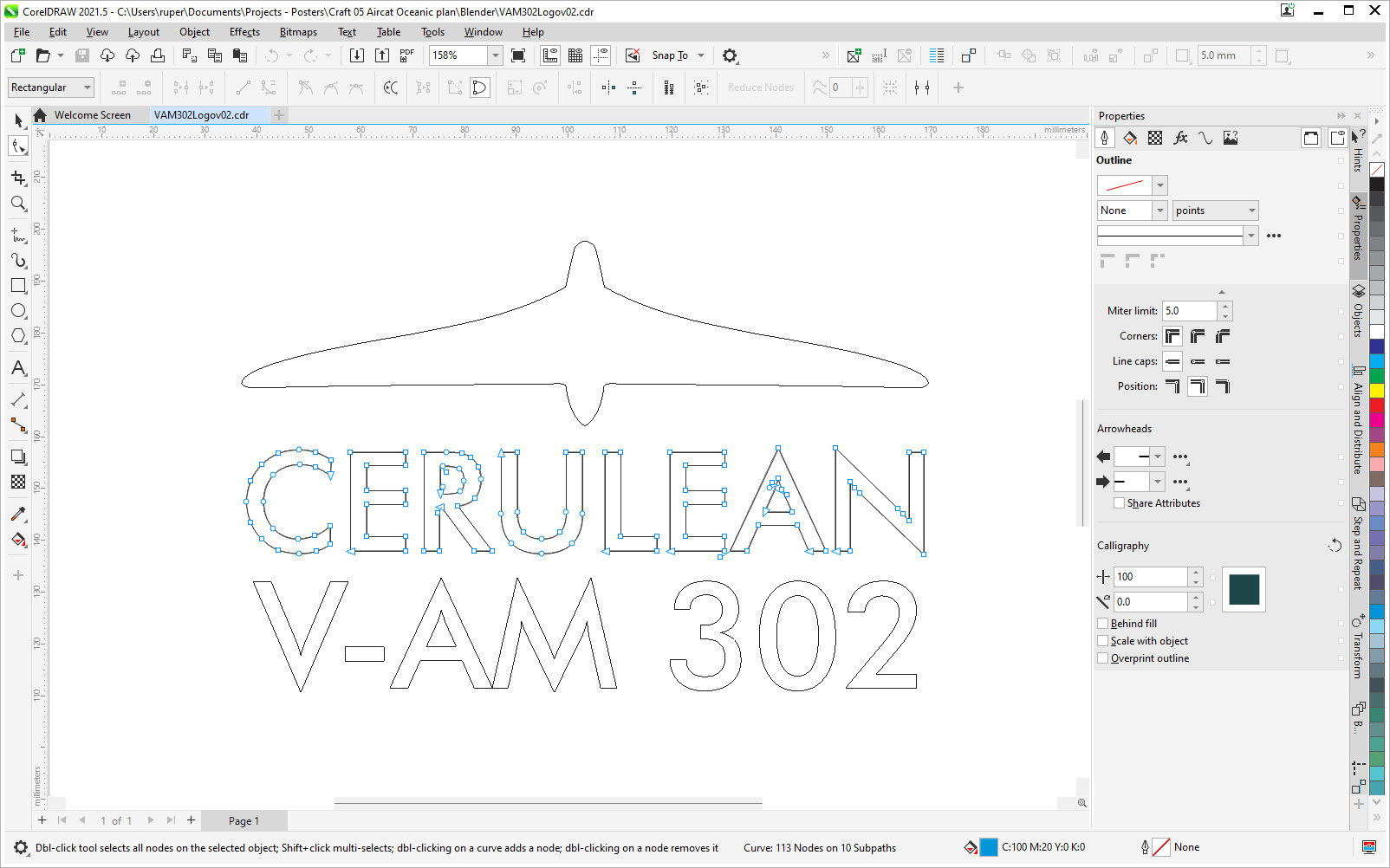1390x868 pixels.
Task: Open line style settings ellipsis button
Action: click(x=1273, y=236)
